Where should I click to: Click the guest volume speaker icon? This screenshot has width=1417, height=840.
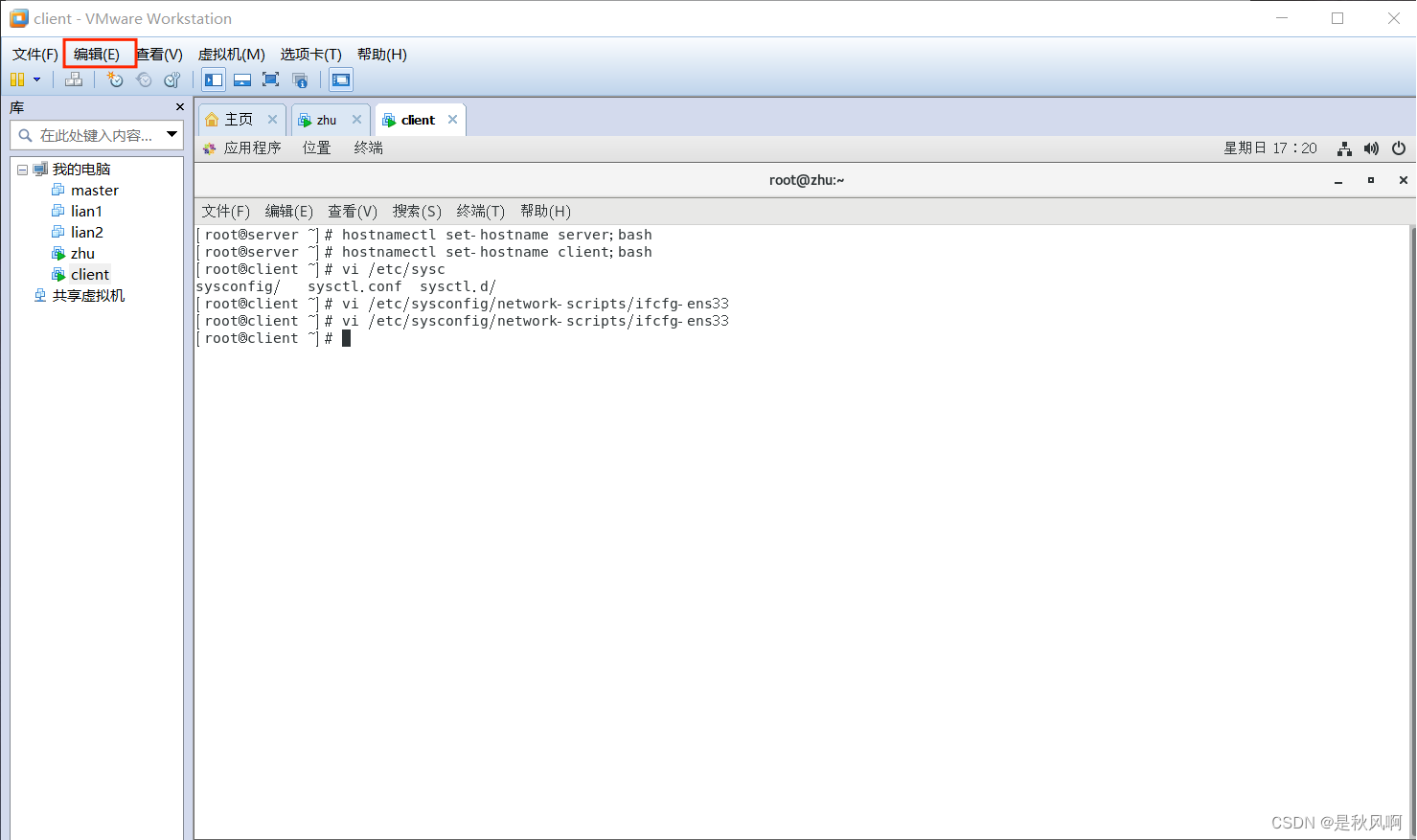coord(1371,148)
